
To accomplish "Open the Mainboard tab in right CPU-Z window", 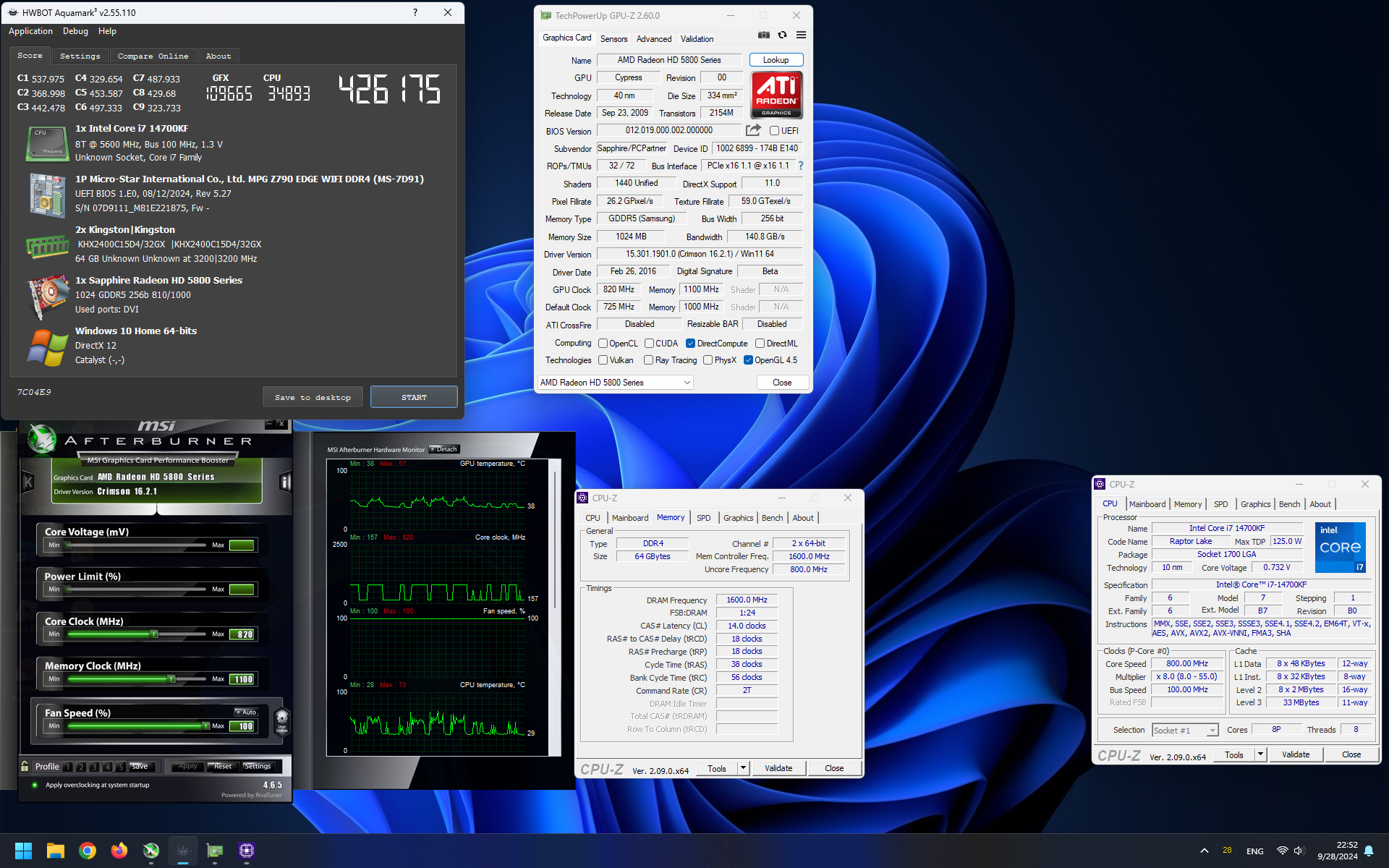I will click(x=1147, y=504).
